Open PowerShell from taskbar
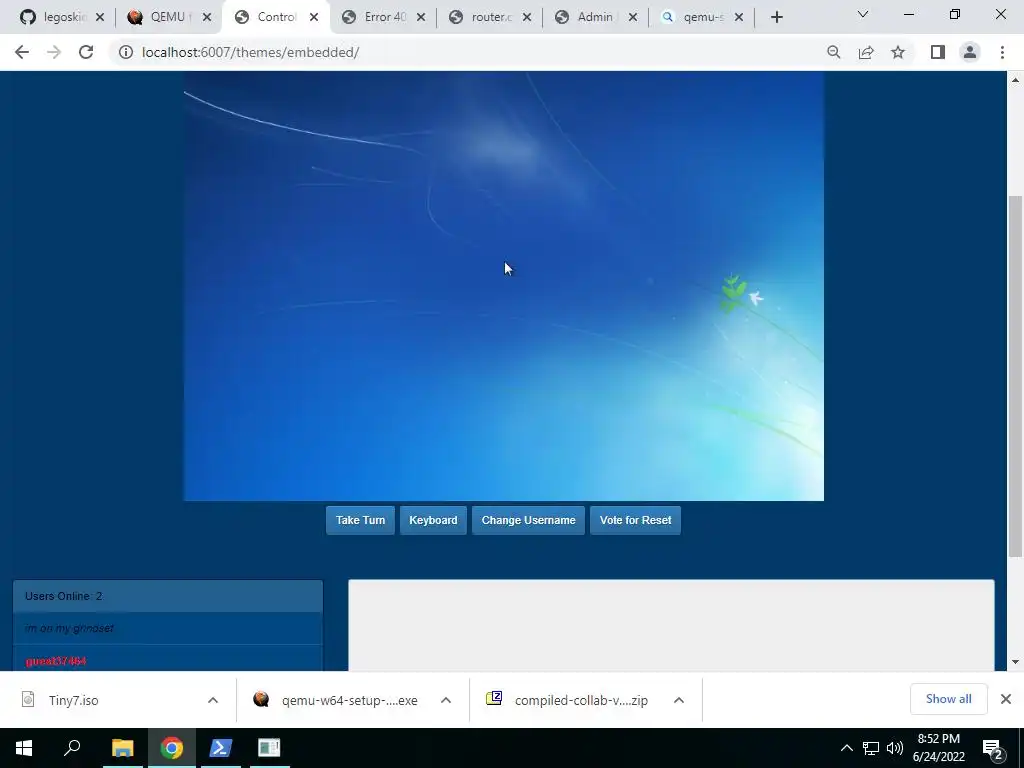This screenshot has height=768, width=1024. point(220,748)
